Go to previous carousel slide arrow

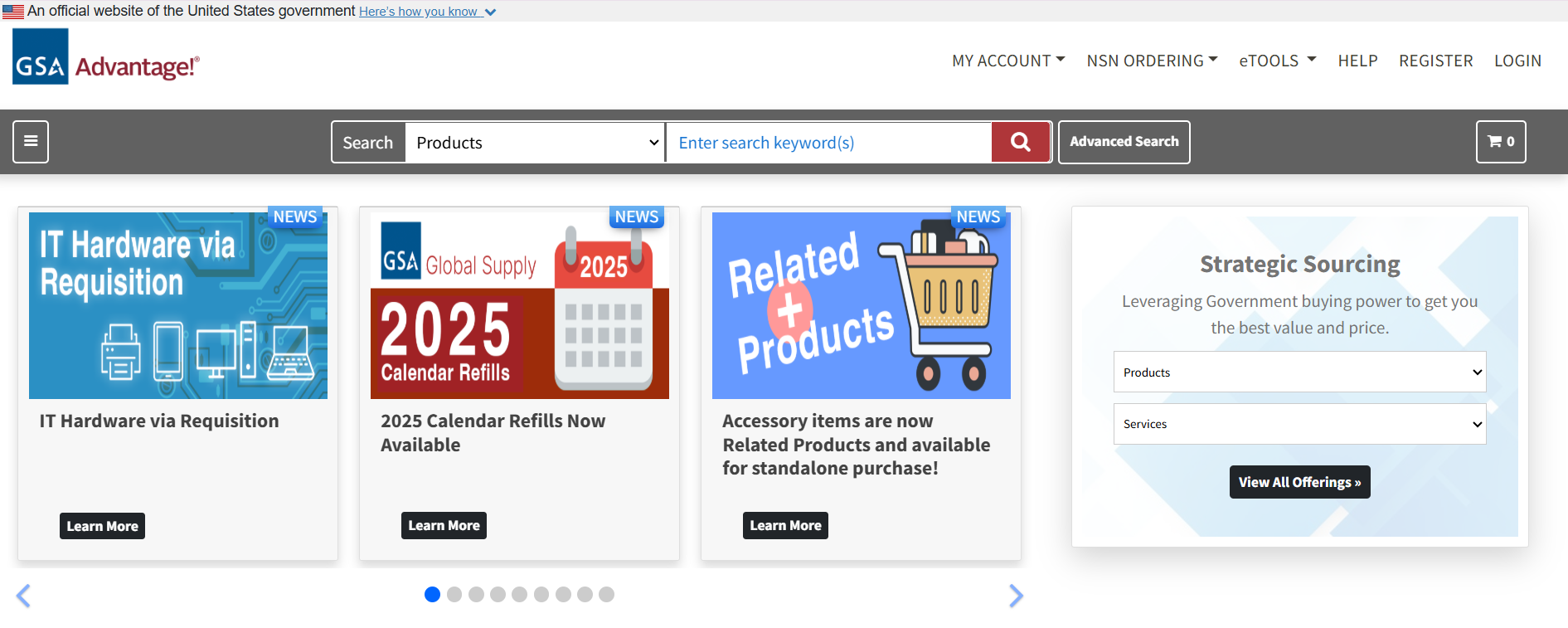[23, 596]
